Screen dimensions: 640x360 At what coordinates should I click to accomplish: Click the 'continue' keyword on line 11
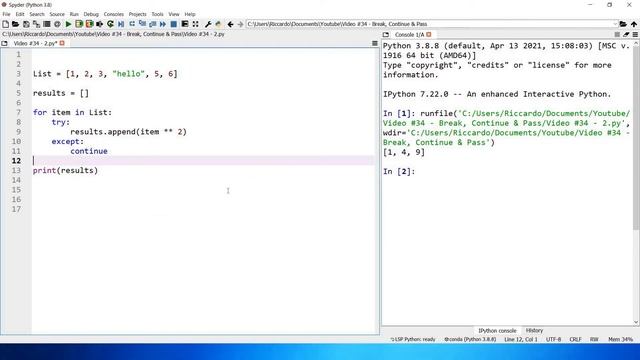coord(89,151)
